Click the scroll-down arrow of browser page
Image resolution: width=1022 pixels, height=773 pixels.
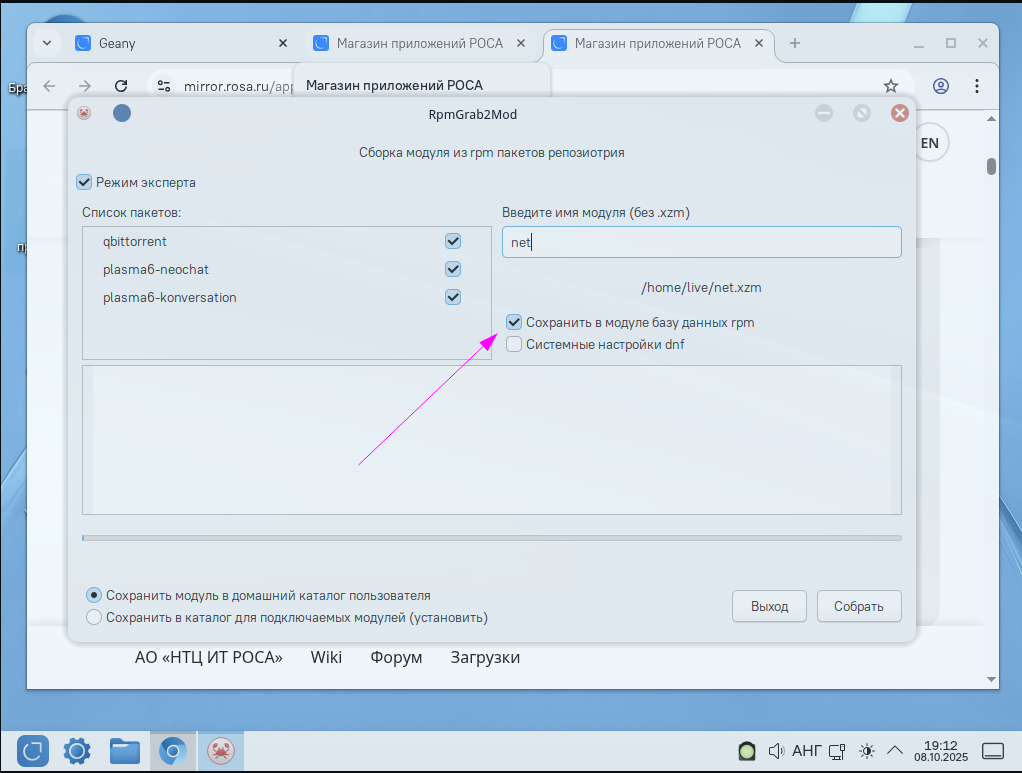click(x=991, y=679)
